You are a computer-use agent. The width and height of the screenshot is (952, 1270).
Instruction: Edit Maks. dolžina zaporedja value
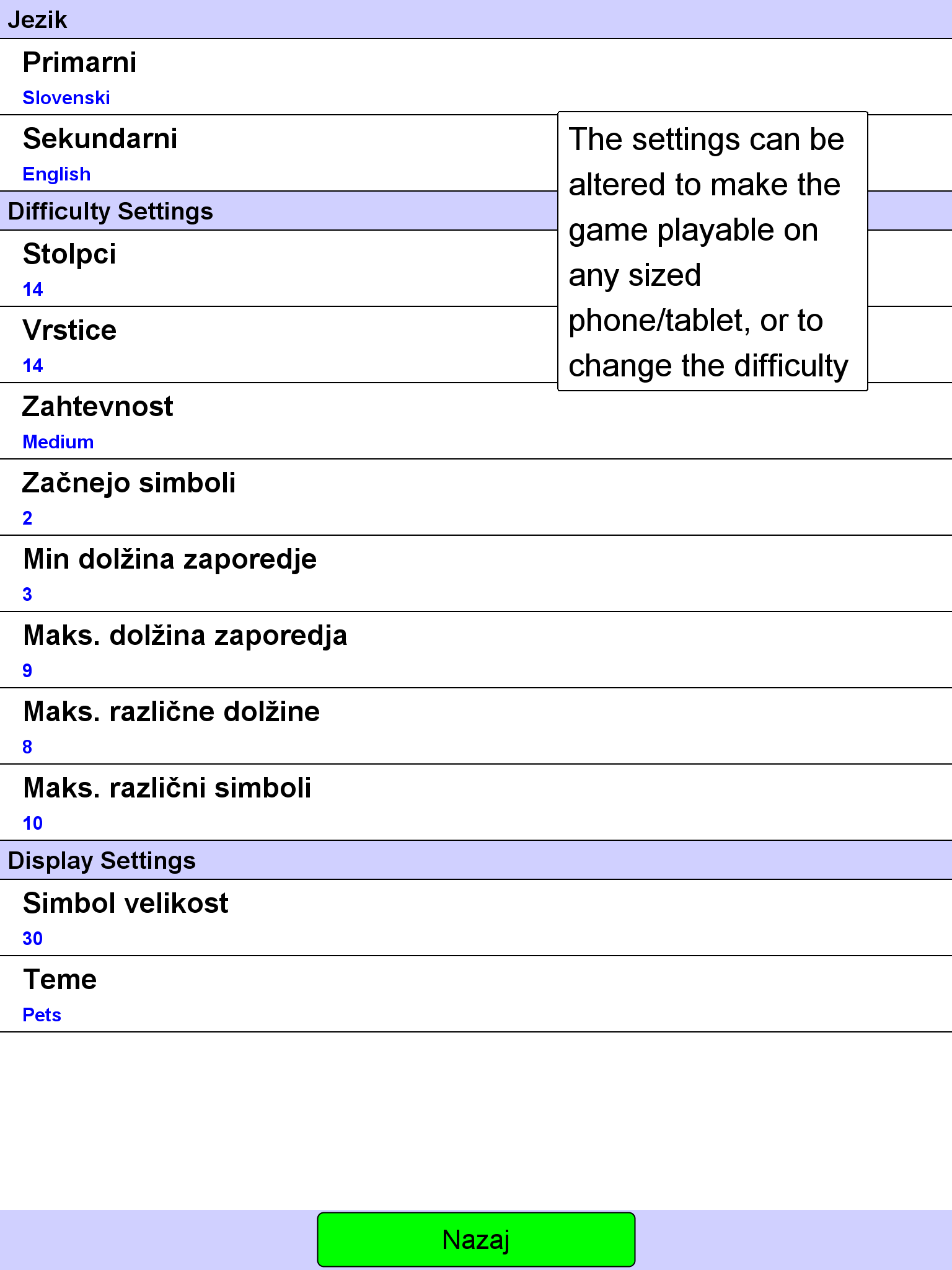point(476,650)
